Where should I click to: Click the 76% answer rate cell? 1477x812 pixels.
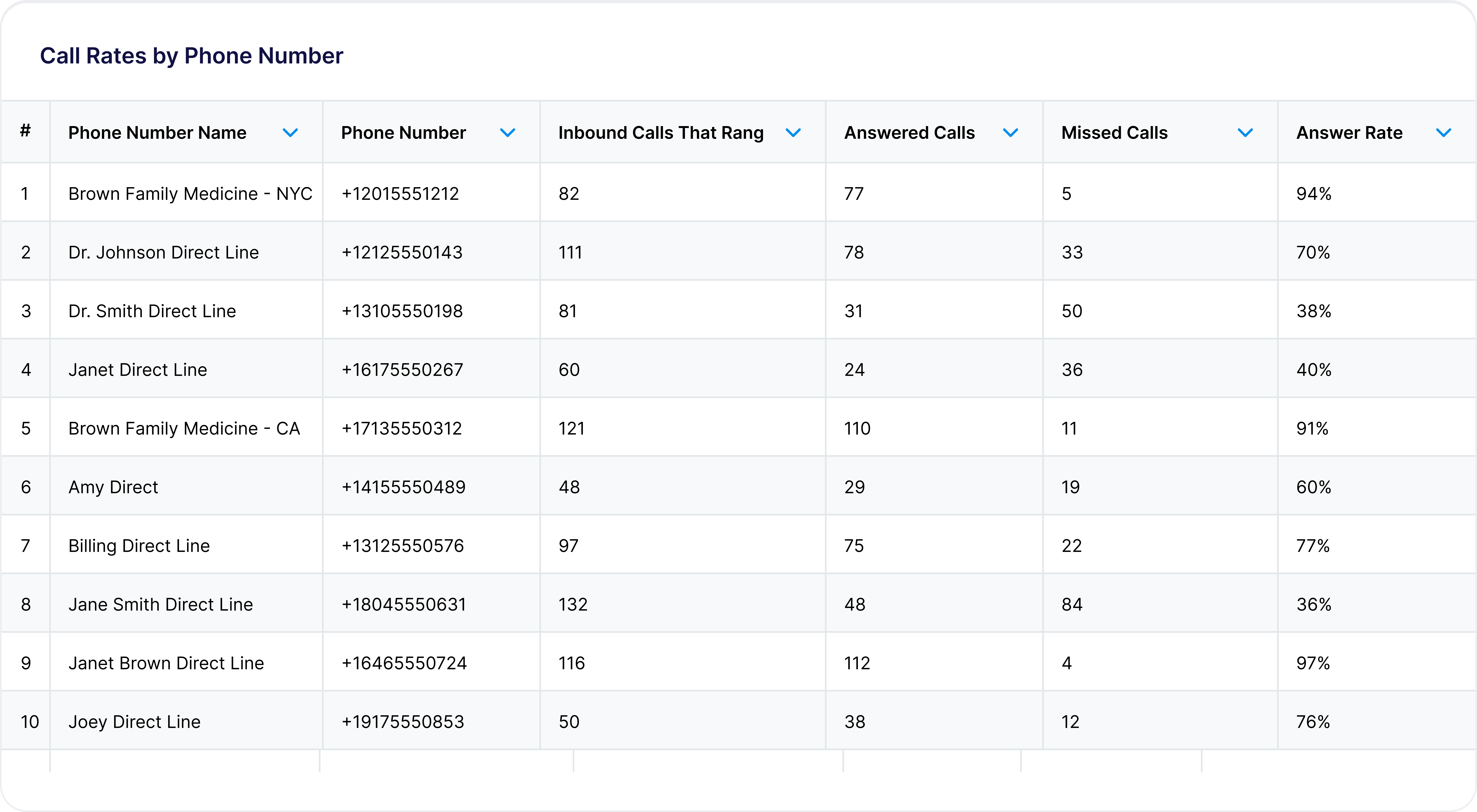point(1313,722)
